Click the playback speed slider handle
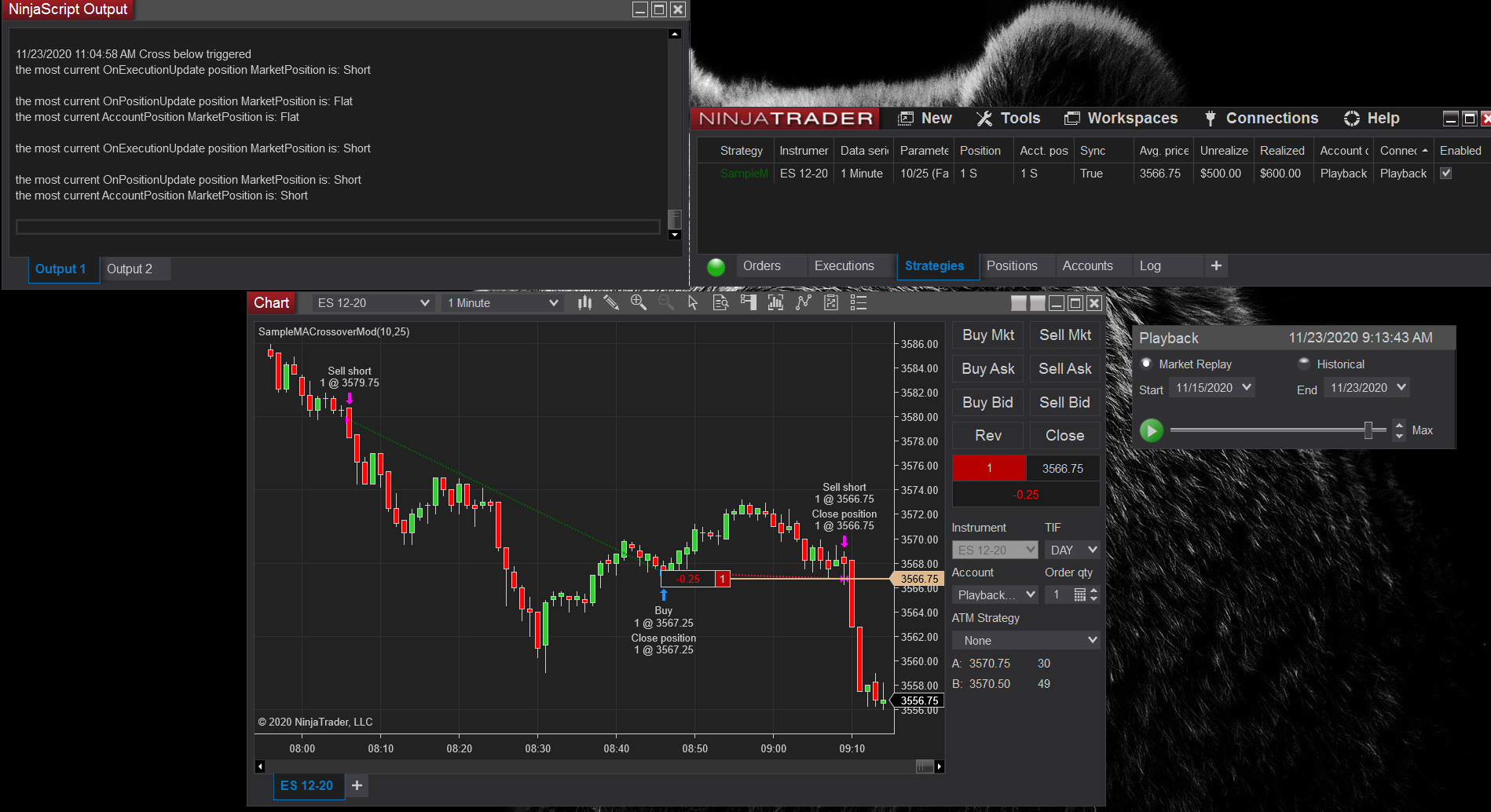Image resolution: width=1491 pixels, height=812 pixels. coord(1368,430)
